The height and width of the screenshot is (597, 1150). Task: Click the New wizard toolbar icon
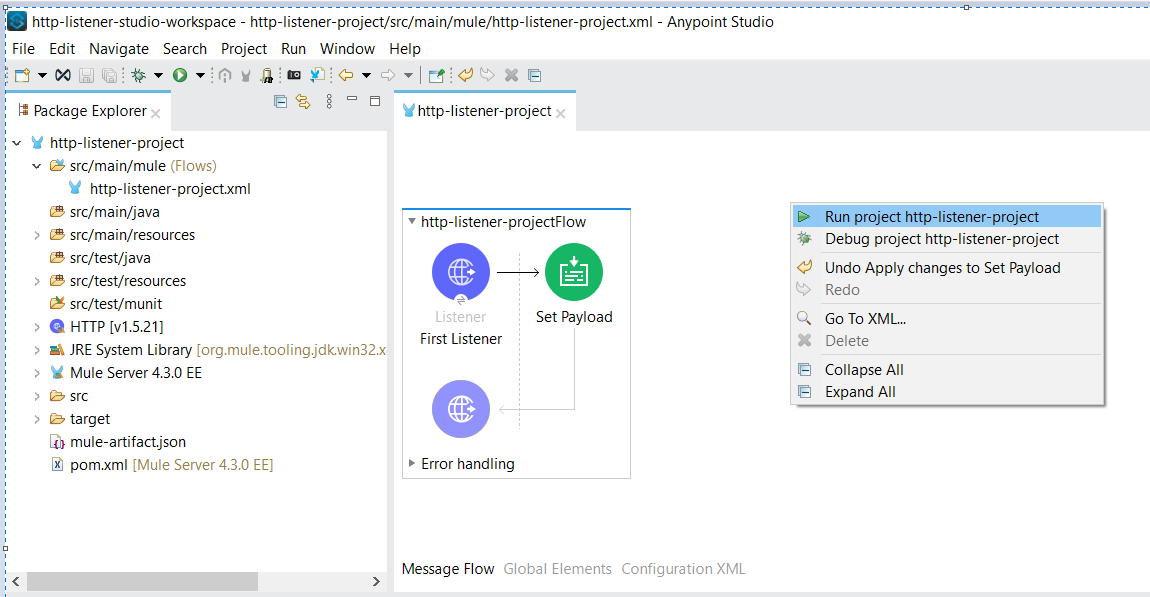pyautogui.click(x=22, y=75)
